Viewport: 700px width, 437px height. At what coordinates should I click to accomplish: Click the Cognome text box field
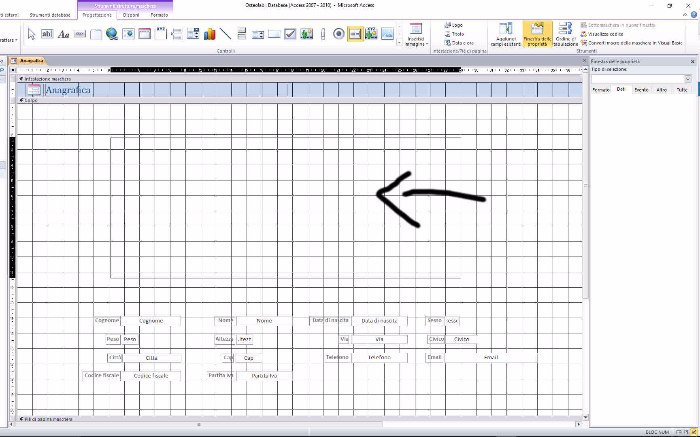[151, 320]
